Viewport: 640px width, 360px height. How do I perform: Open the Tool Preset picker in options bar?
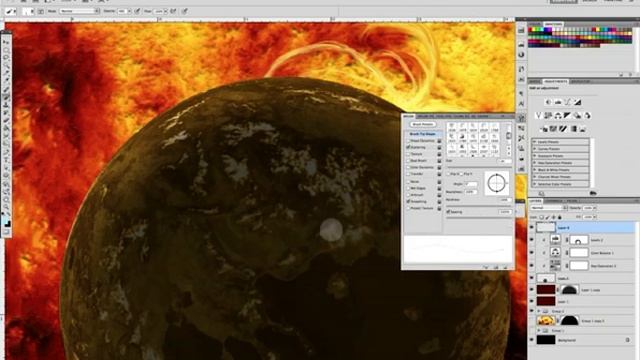tap(11, 11)
